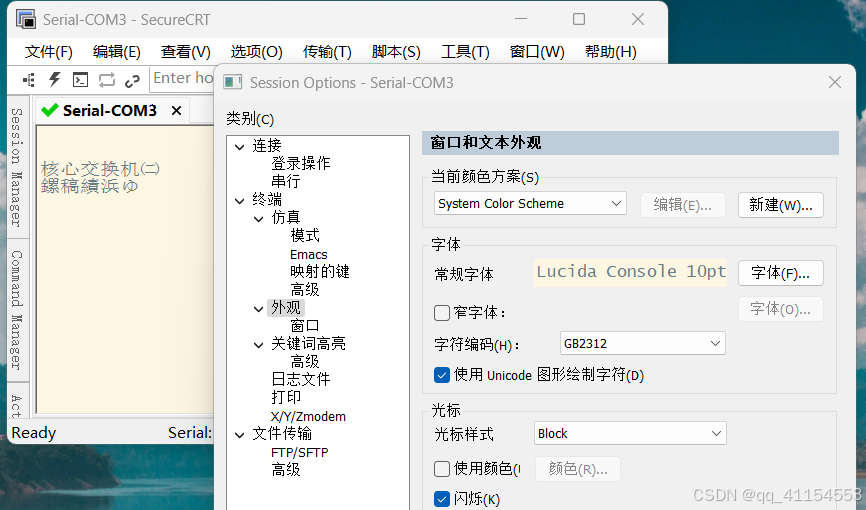
Task: Collapse the 终端 tree node
Action: 240,201
